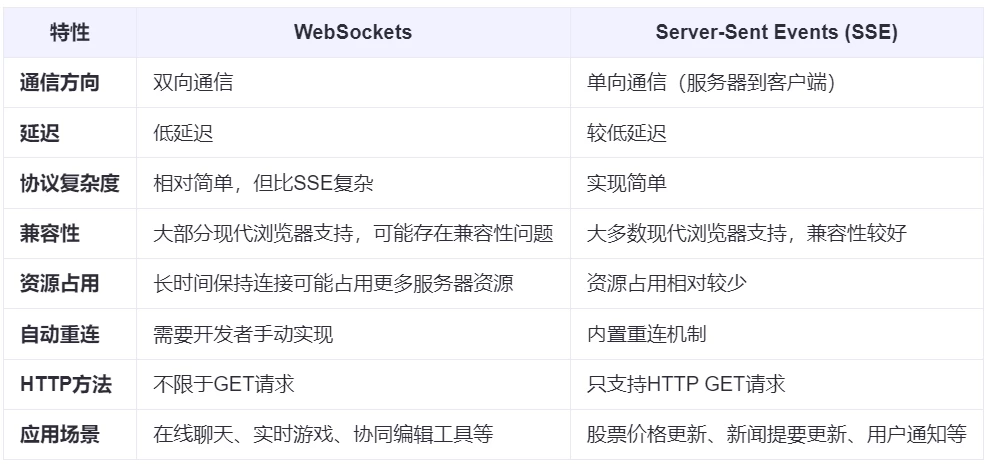The height and width of the screenshot is (464, 986).
Task: Click the 长时间保持连接可能占用更多服务器资源 cell
Action: 333,284
